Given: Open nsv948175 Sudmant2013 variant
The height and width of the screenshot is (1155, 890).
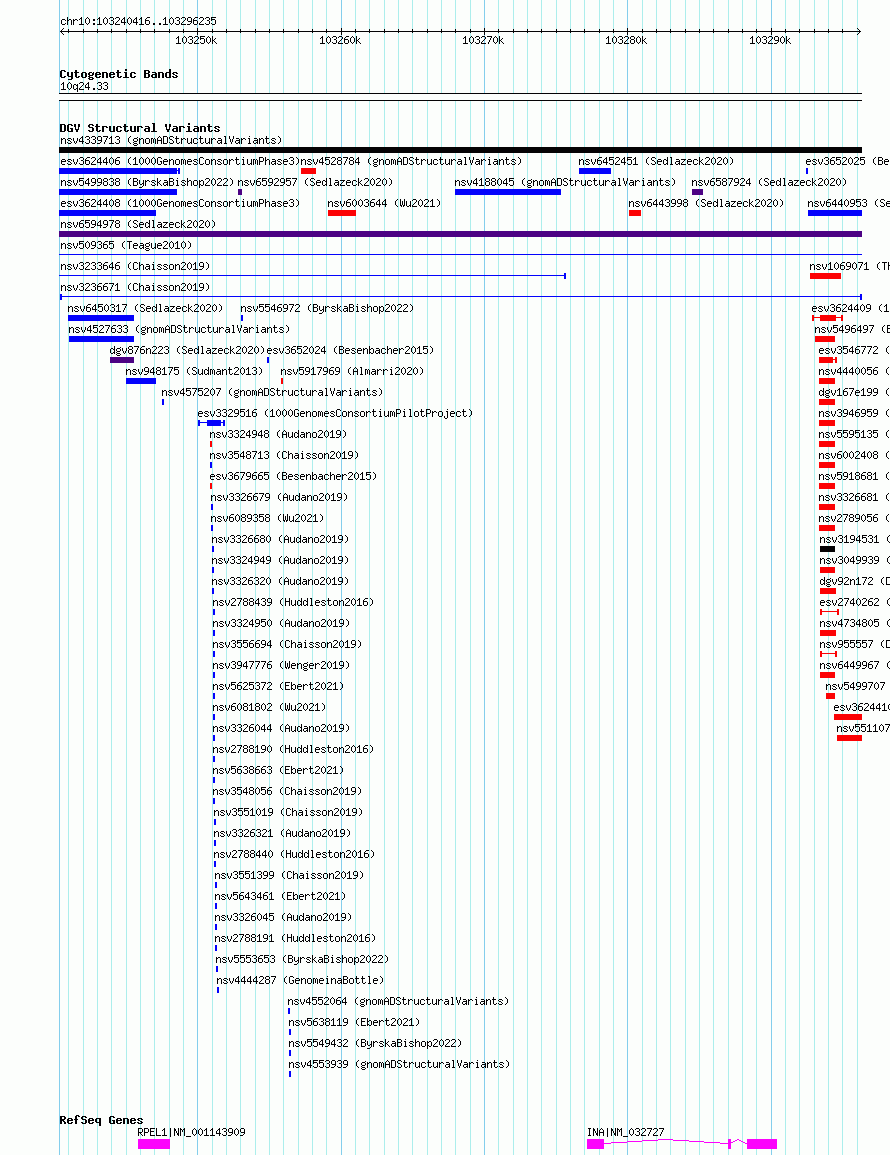Looking at the screenshot, I should [x=194, y=371].
